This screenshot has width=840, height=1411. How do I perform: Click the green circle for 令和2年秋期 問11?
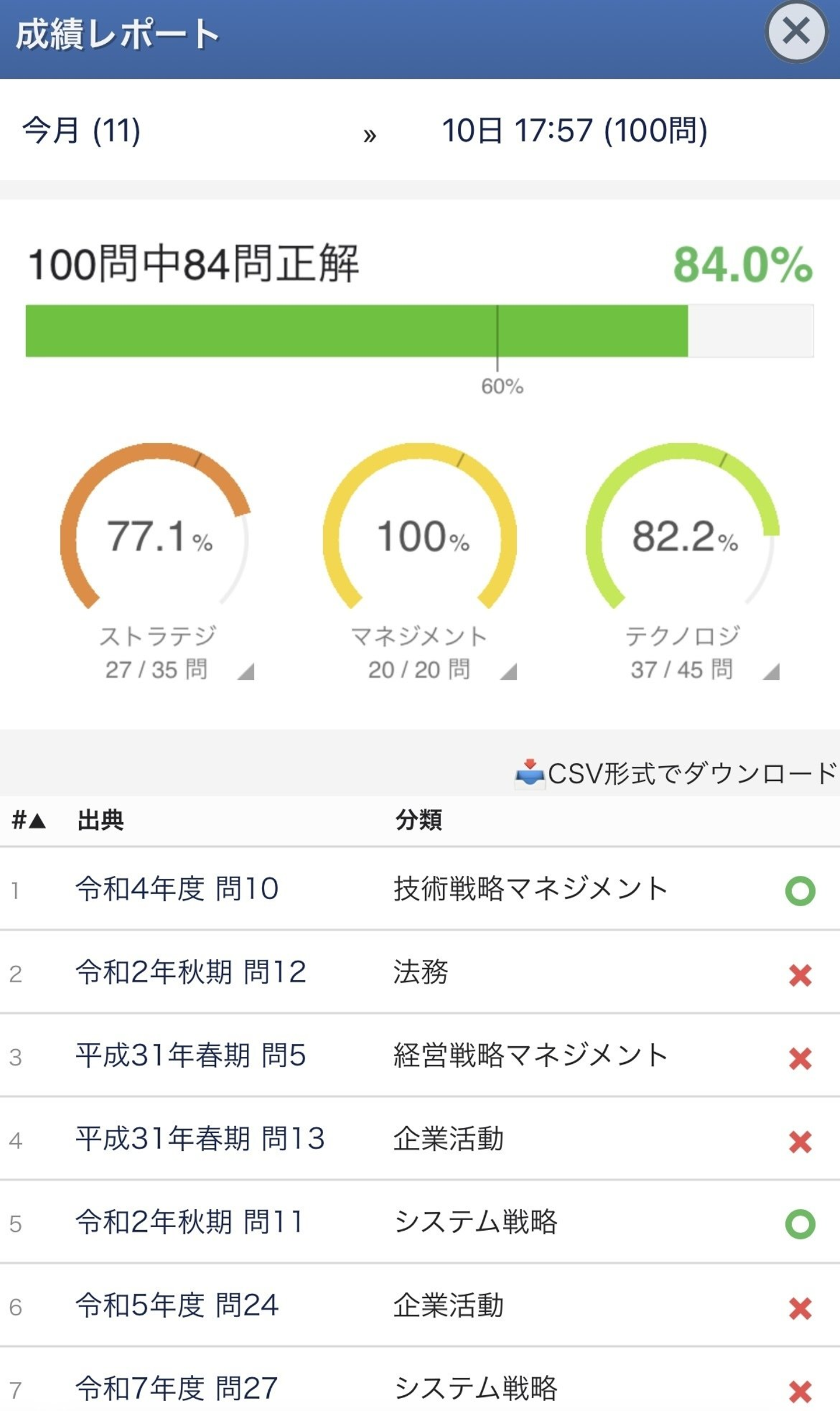click(x=800, y=1224)
